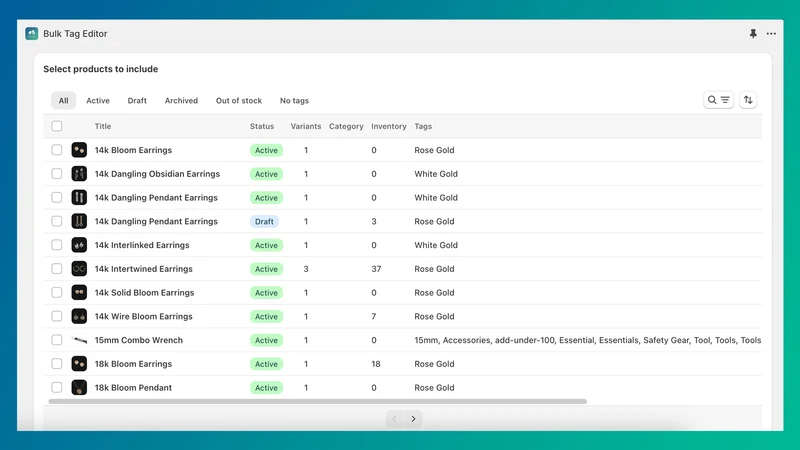Click the Bulk Tag Editor app icon
Viewport: 800px width, 450px height.
tap(32, 34)
